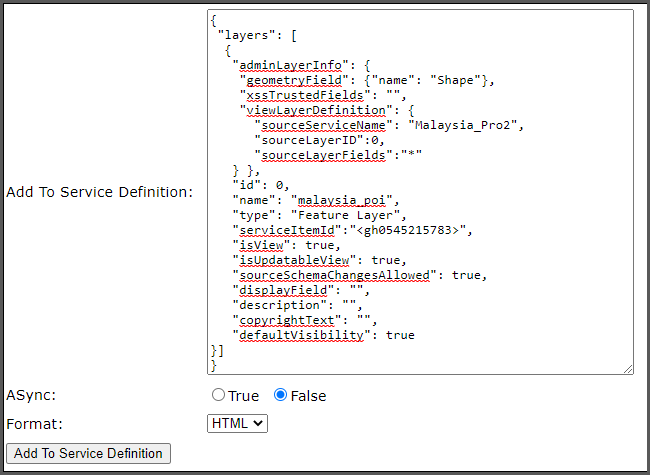Click the resize handle of the JSON textarea
650x475 pixels.
(628, 369)
